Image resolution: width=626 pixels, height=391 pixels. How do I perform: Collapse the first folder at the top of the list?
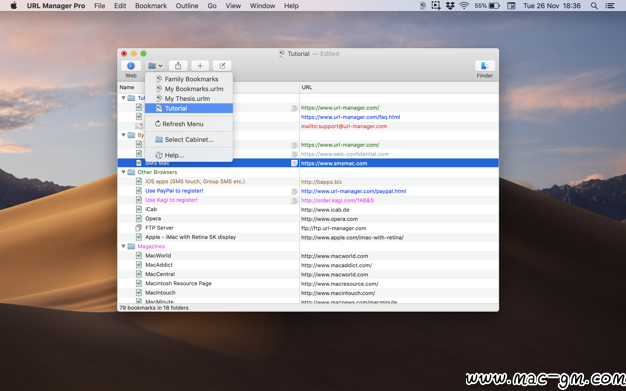tap(123, 98)
